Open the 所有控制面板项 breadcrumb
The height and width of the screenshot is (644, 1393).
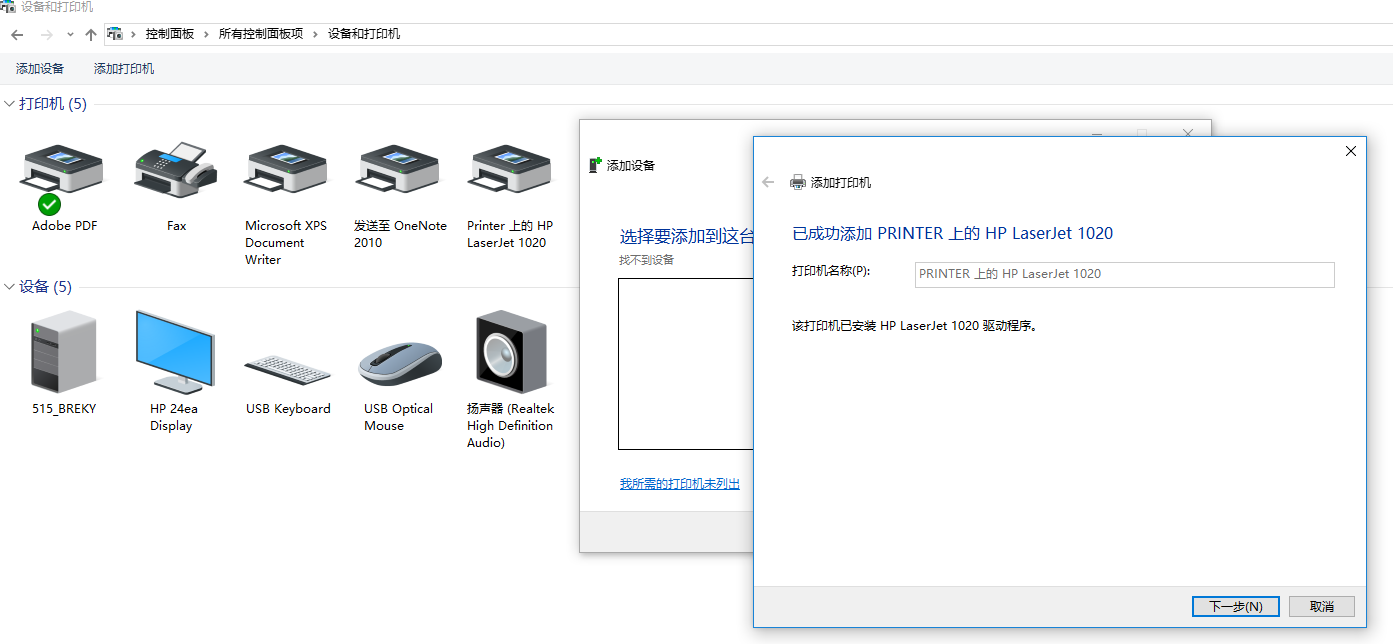click(x=261, y=34)
